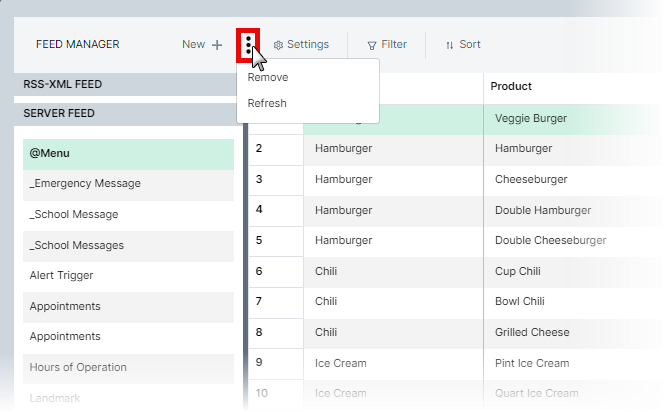
Task: Click Hamburger category cell in row 3
Action: coord(393,180)
